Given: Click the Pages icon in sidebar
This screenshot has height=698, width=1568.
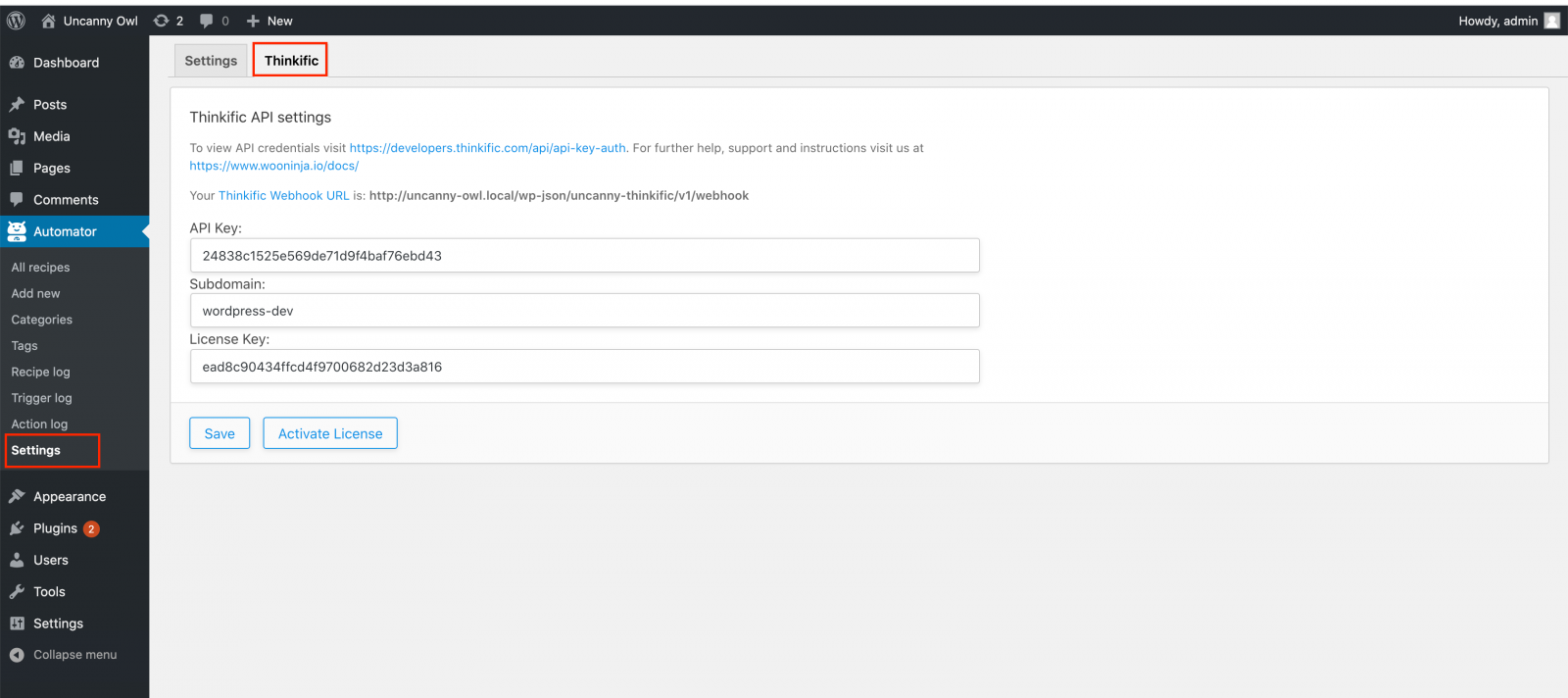Looking at the screenshot, I should coord(17,168).
